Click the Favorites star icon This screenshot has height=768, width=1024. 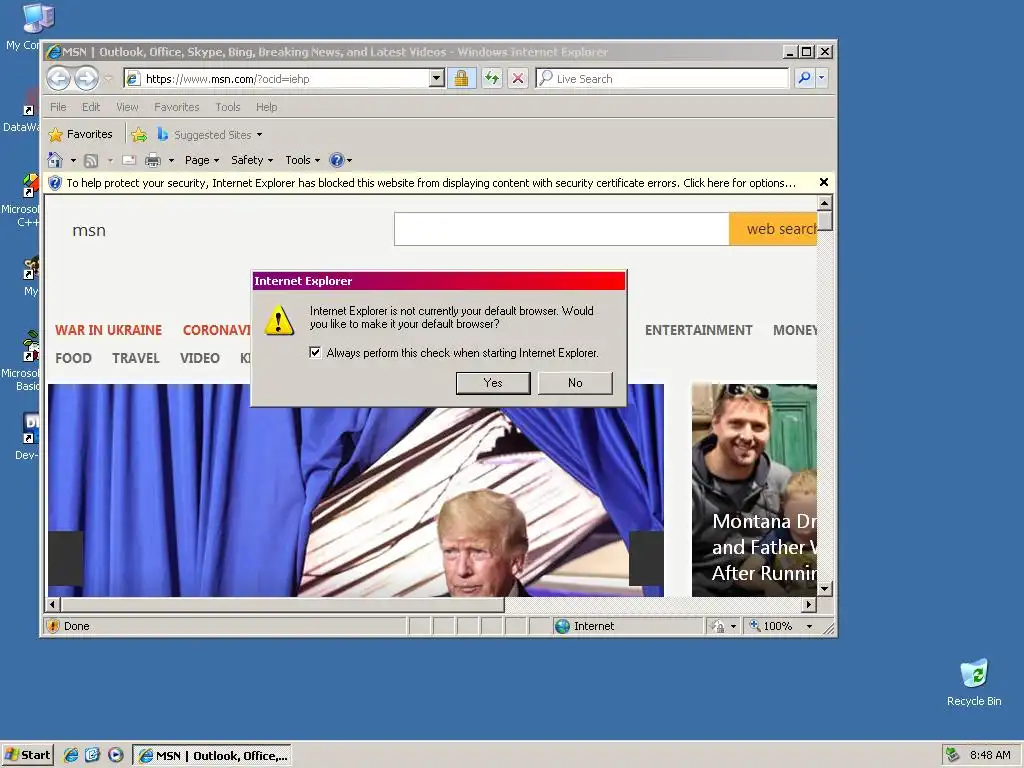coord(56,135)
